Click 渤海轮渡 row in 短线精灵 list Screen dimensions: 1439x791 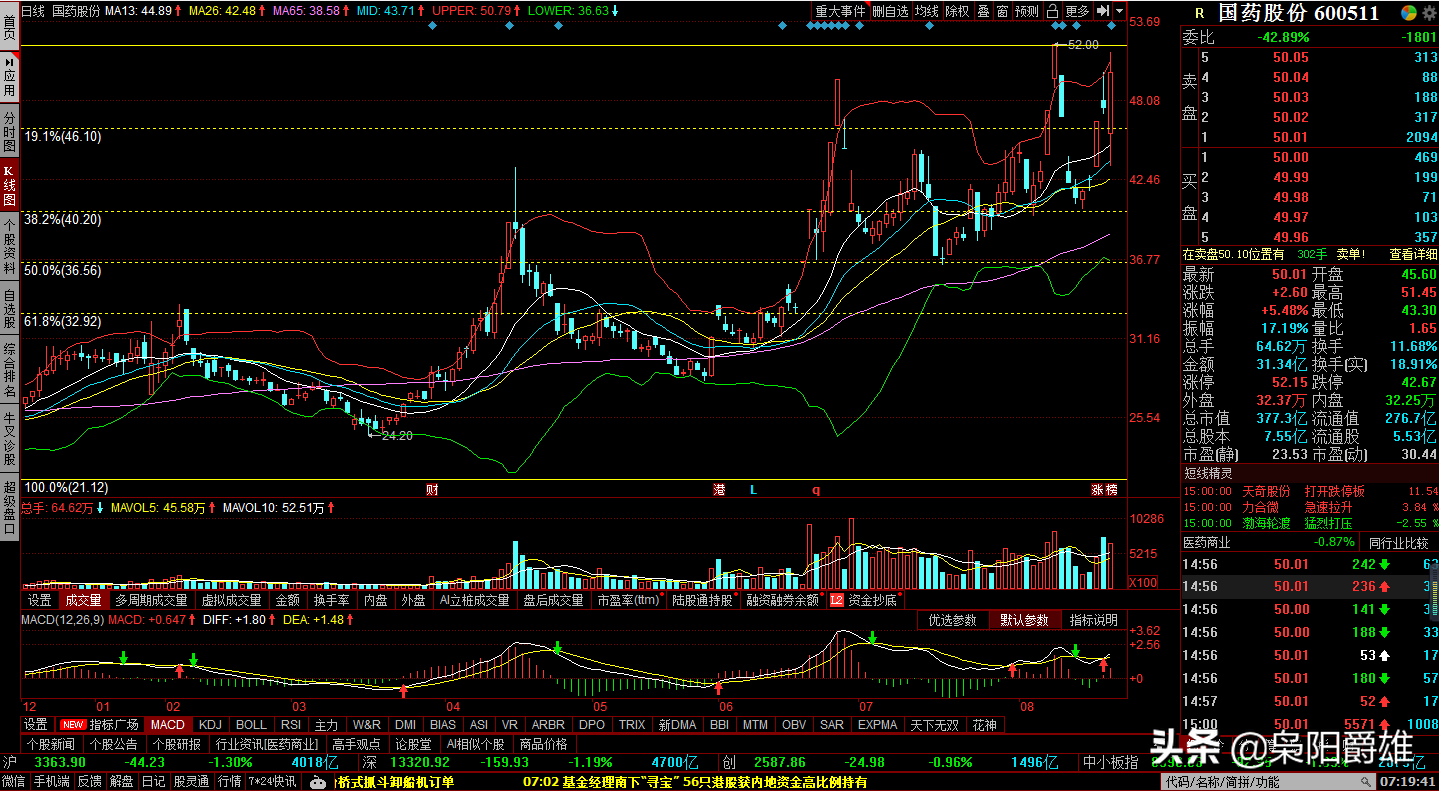pos(1309,522)
